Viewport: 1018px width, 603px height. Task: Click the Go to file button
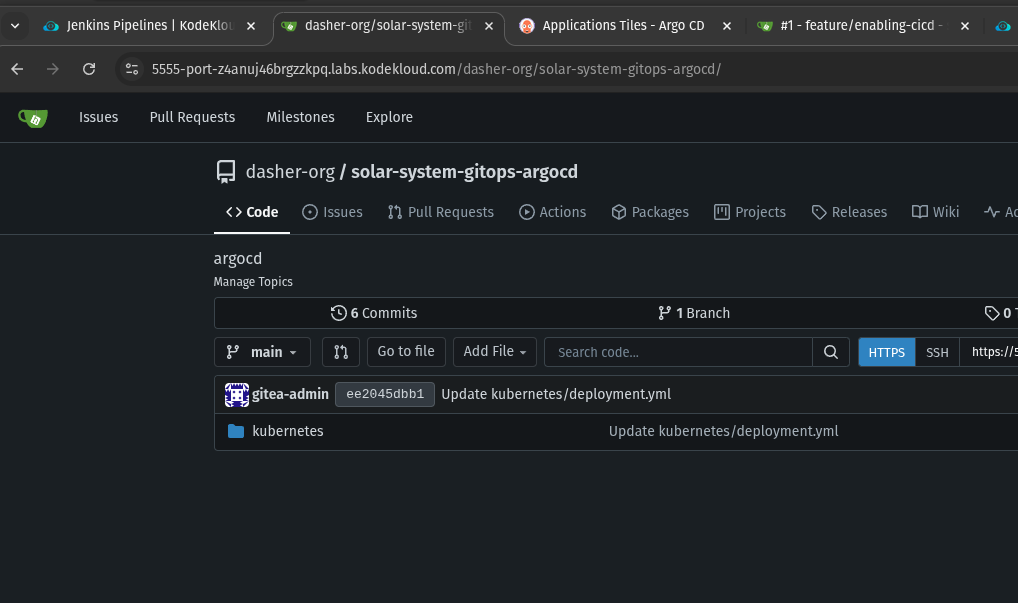coord(405,352)
